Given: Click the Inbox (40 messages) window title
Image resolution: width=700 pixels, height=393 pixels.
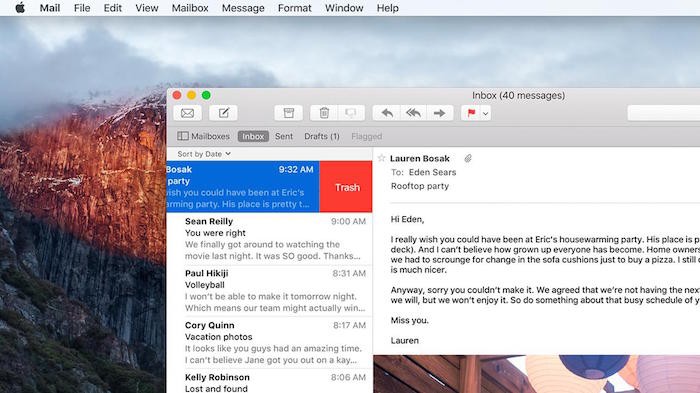Looking at the screenshot, I should [x=518, y=95].
